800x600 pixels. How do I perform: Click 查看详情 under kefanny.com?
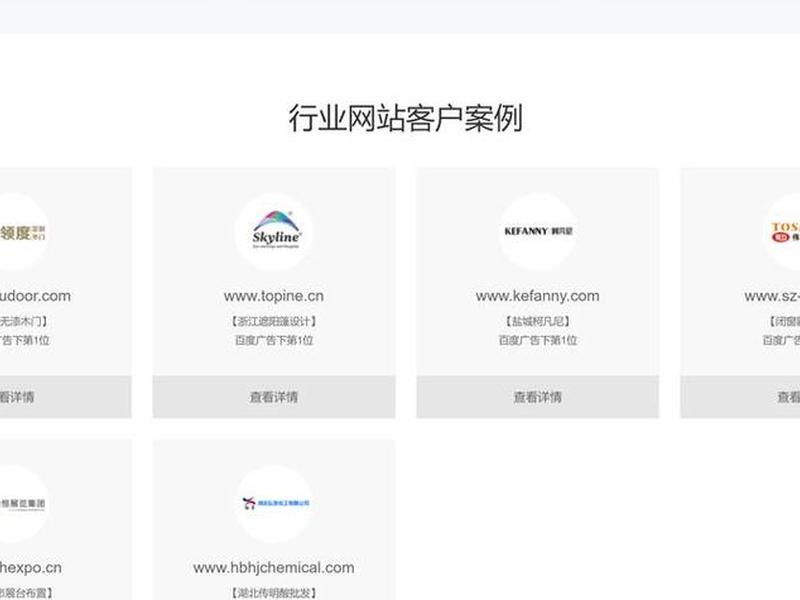538,397
